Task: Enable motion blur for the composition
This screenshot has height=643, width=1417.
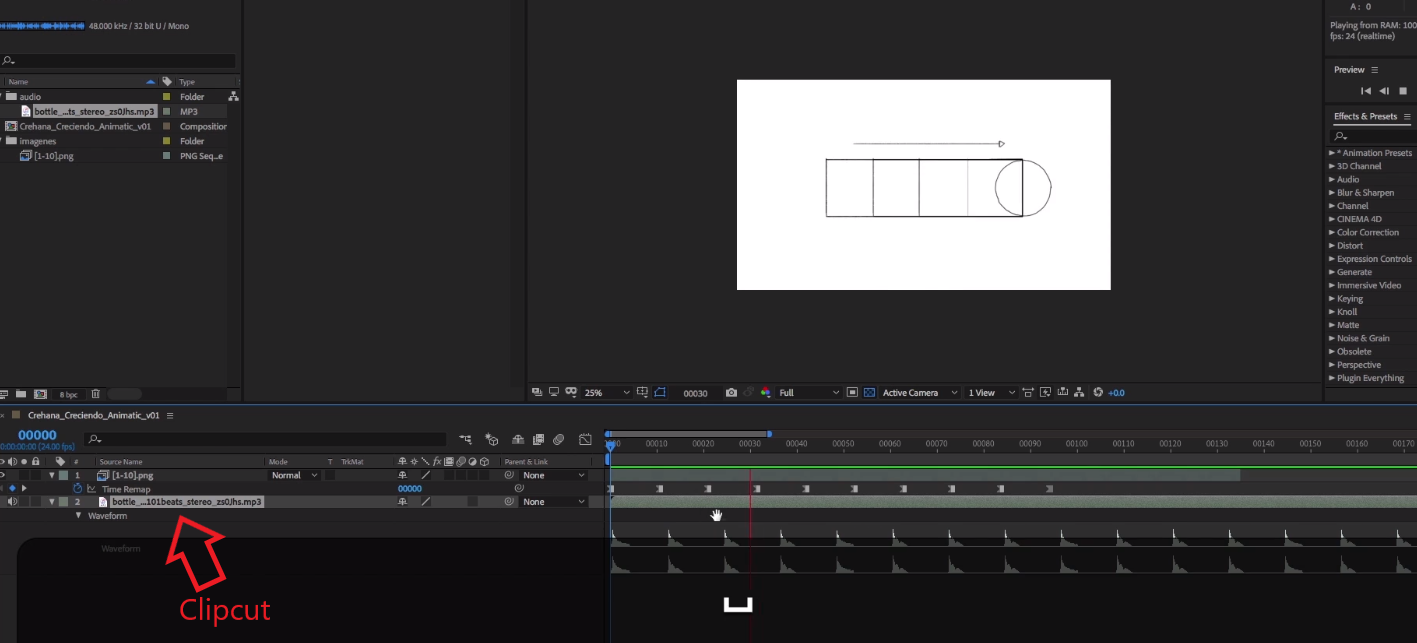Action: pyautogui.click(x=559, y=439)
